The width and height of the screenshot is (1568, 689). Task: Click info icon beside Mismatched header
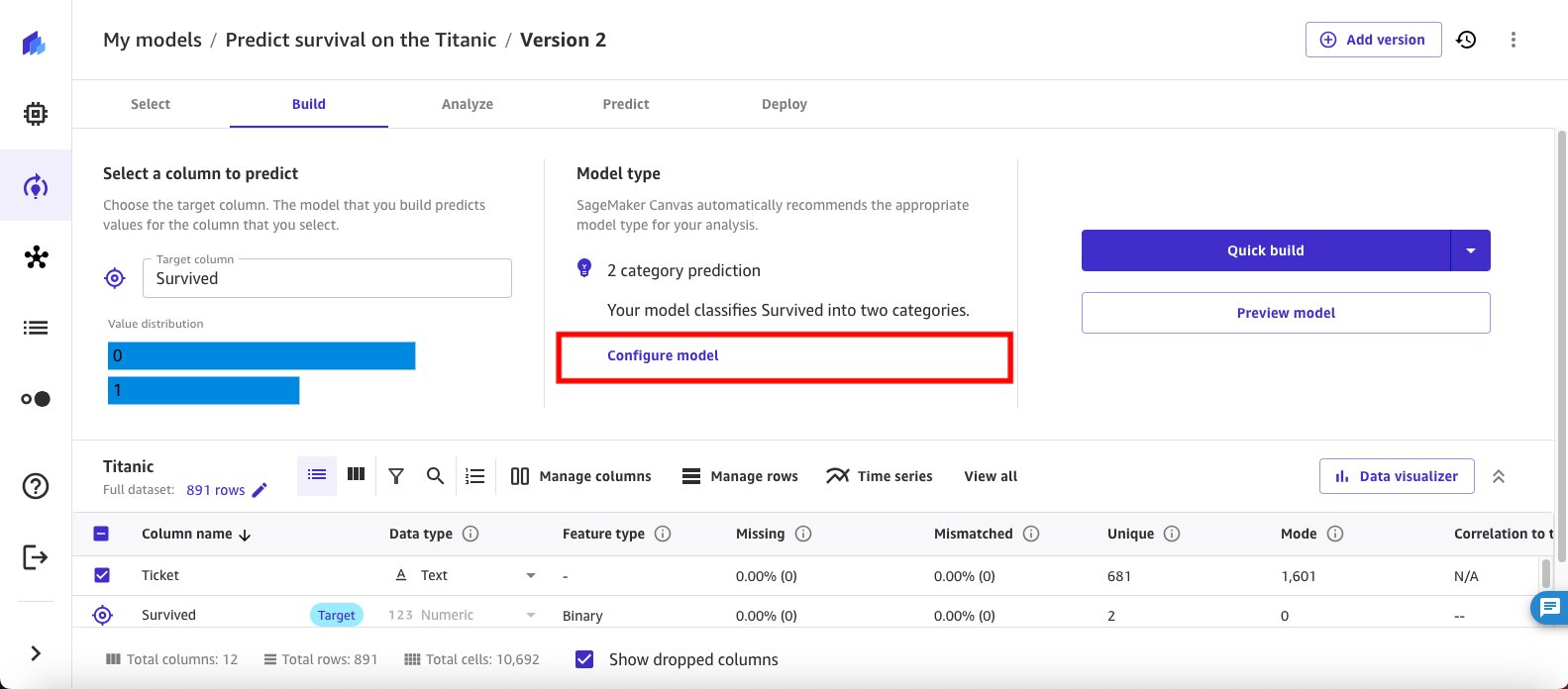1031,534
